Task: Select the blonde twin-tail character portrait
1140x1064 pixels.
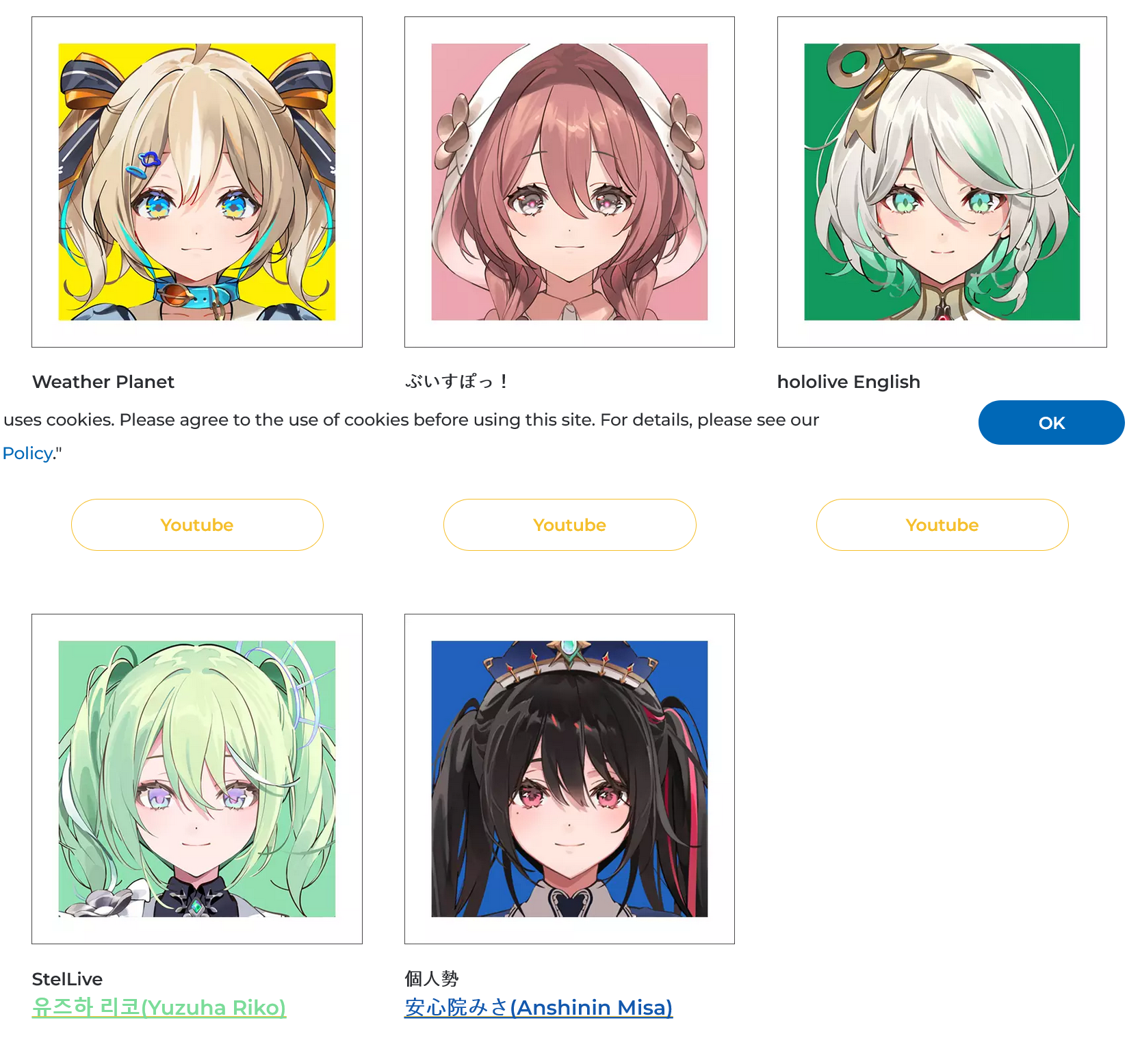Action: (197, 182)
